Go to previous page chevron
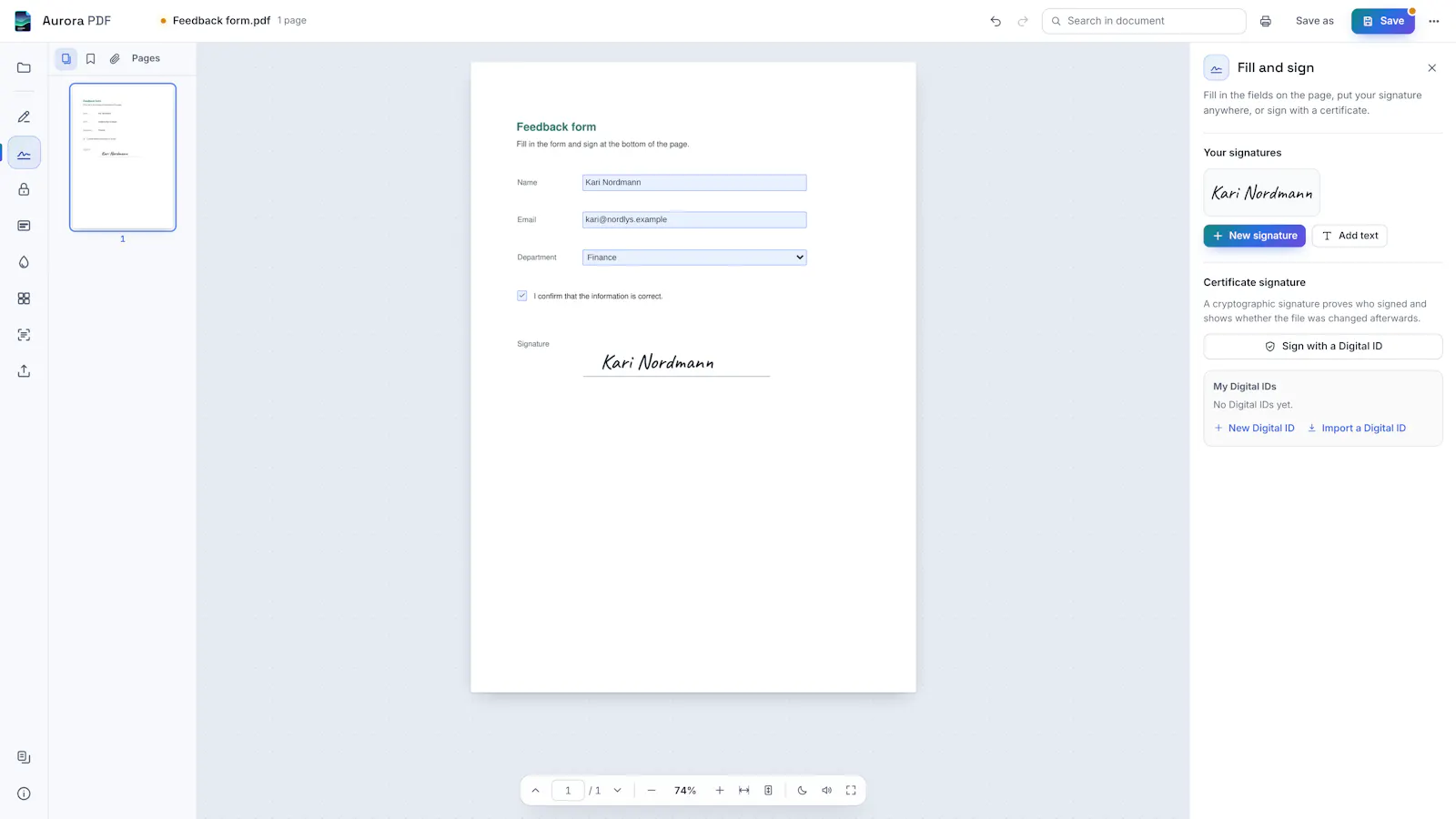Image resolution: width=1456 pixels, height=819 pixels. pyautogui.click(x=535, y=791)
